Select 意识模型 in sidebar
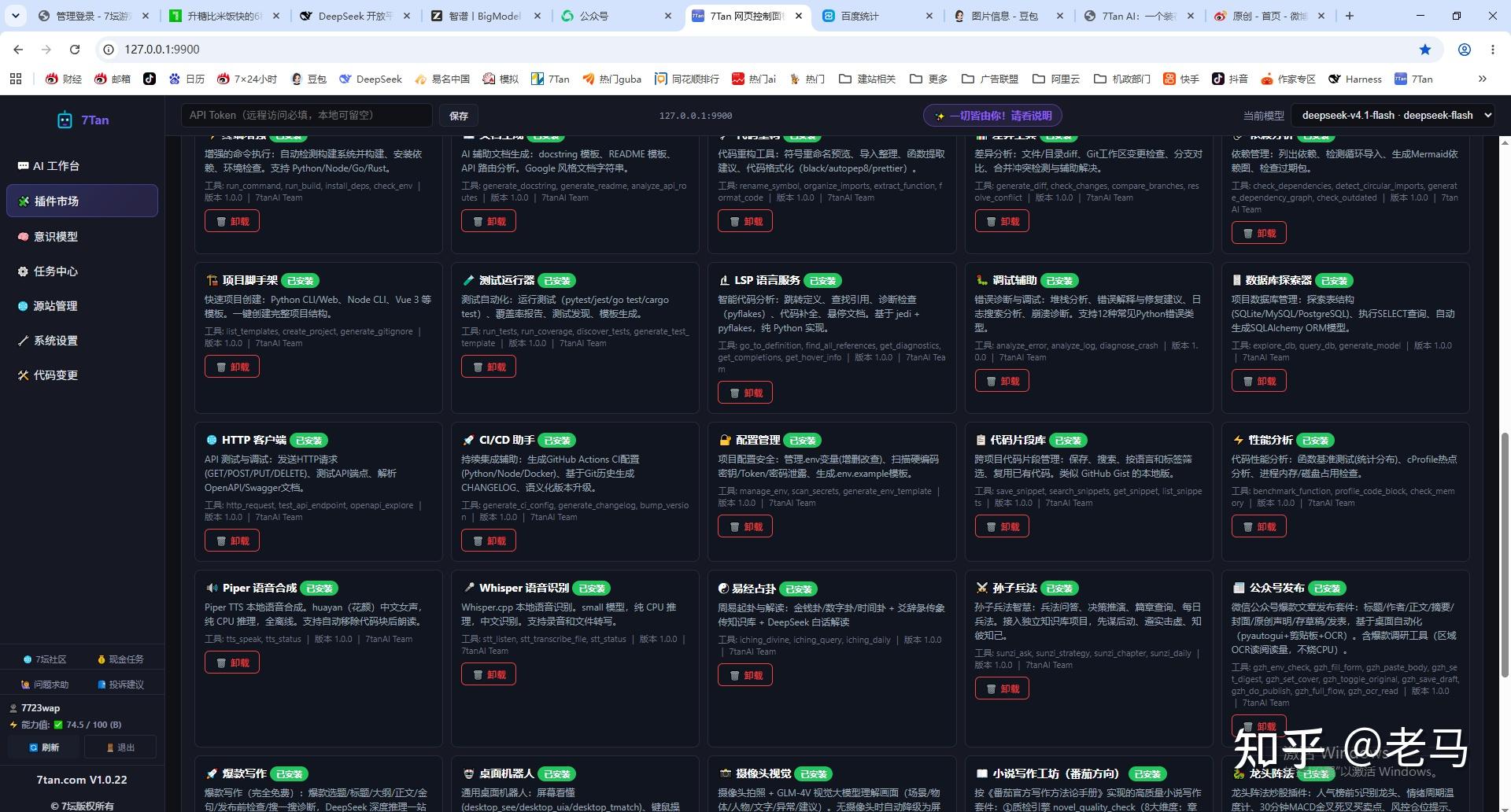Viewport: 1511px width, 812px height. pos(82,236)
